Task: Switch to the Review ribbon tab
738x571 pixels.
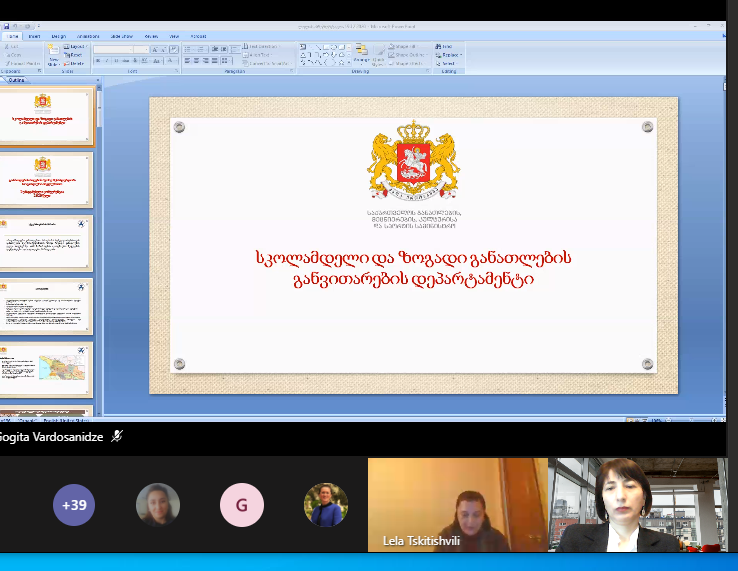Action: 152,36
